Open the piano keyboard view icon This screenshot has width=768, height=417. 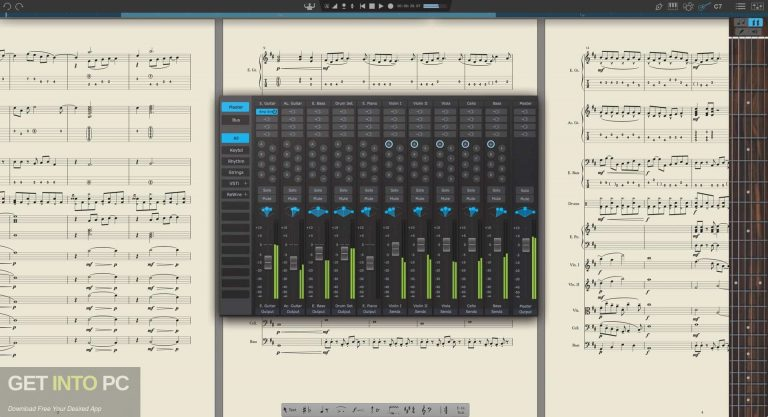(x=673, y=6)
